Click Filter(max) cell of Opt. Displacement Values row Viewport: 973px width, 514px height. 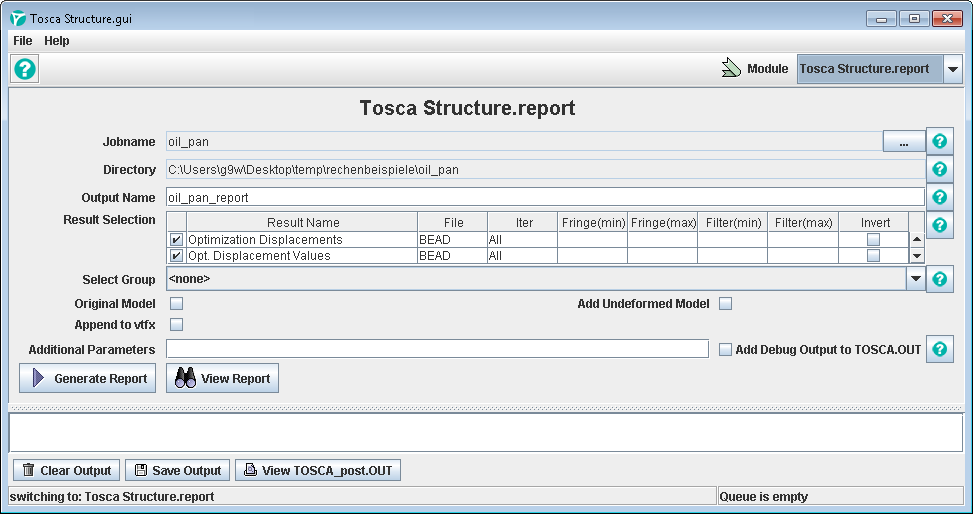804,256
